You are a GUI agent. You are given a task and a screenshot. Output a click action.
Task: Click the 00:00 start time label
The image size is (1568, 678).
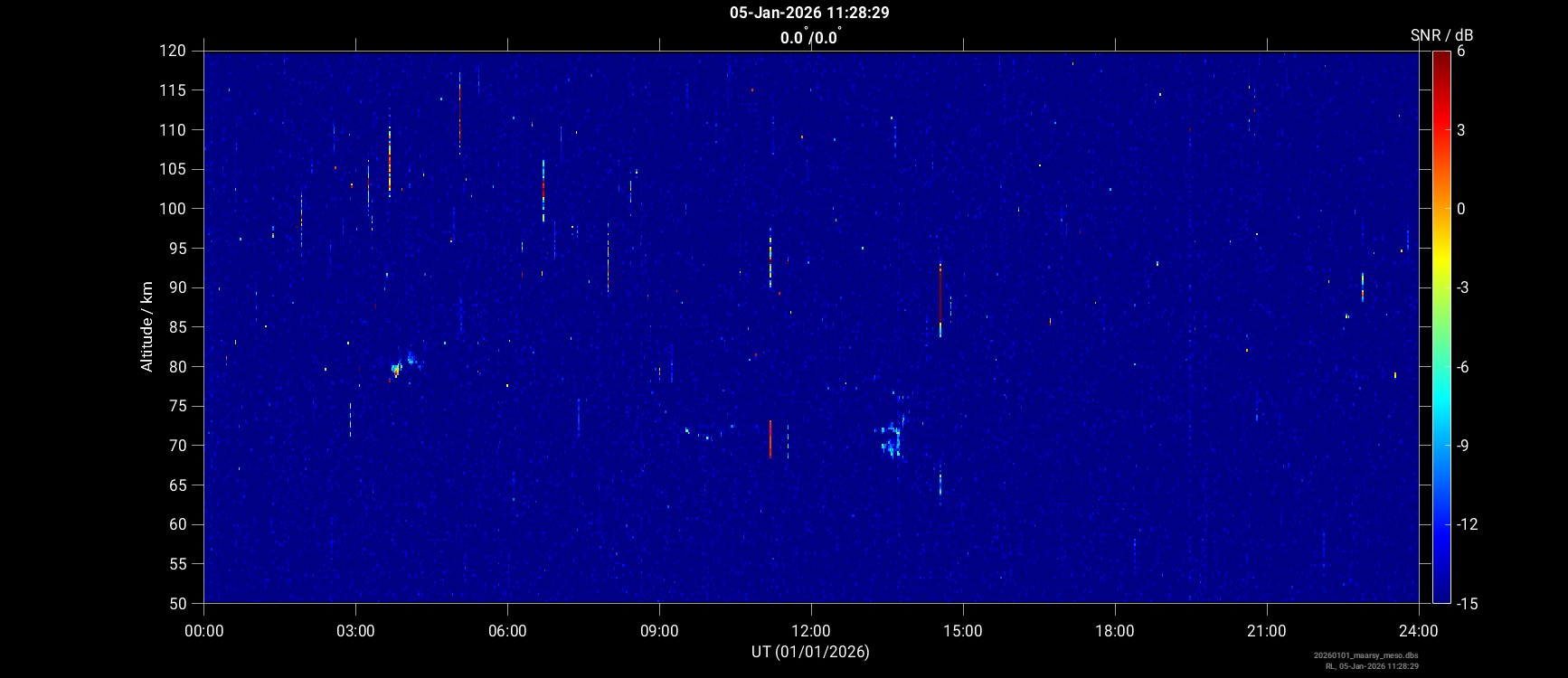coord(203,631)
